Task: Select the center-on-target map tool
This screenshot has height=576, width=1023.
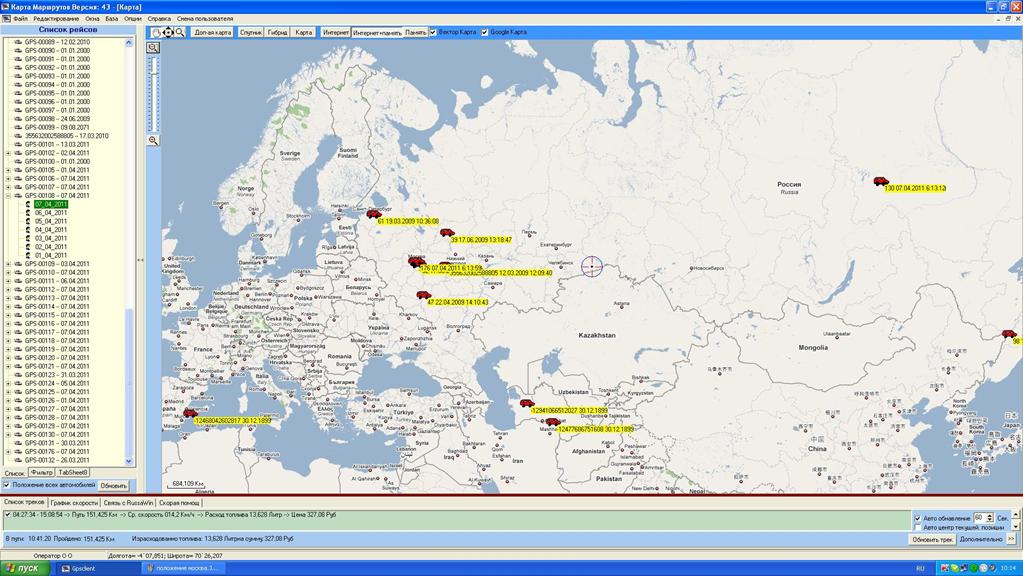Action: 168,32
